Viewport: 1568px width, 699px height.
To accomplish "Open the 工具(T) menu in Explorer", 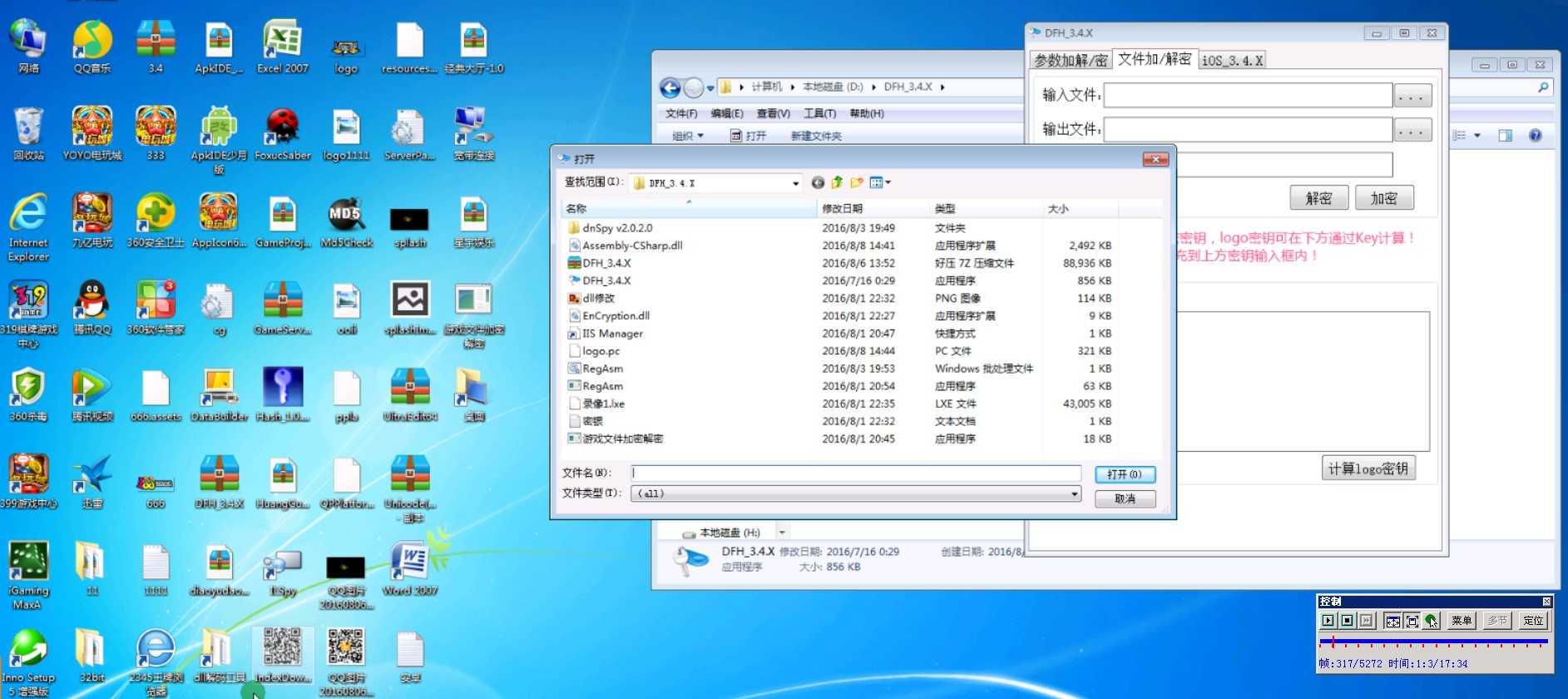I will pos(819,113).
